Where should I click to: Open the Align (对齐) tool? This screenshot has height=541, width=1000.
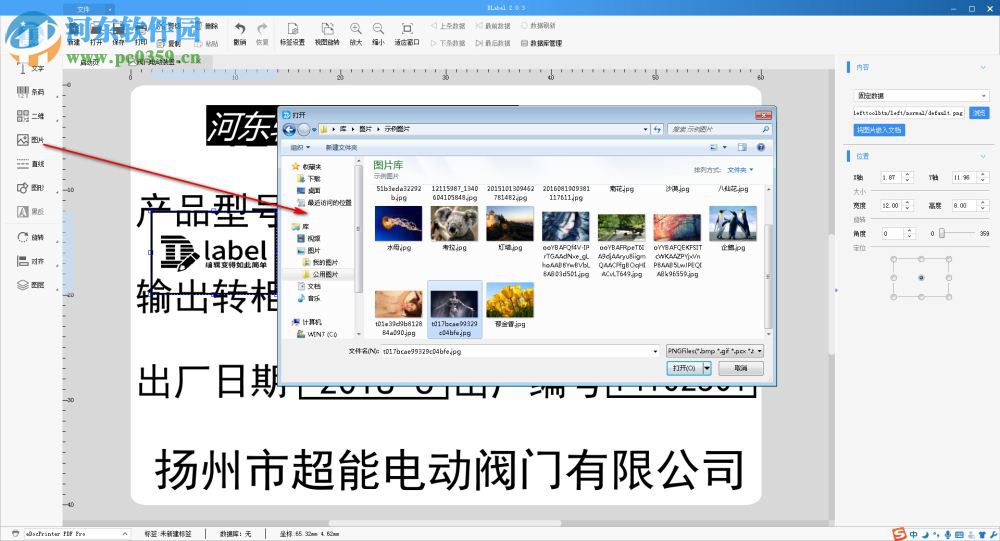tap(30, 261)
